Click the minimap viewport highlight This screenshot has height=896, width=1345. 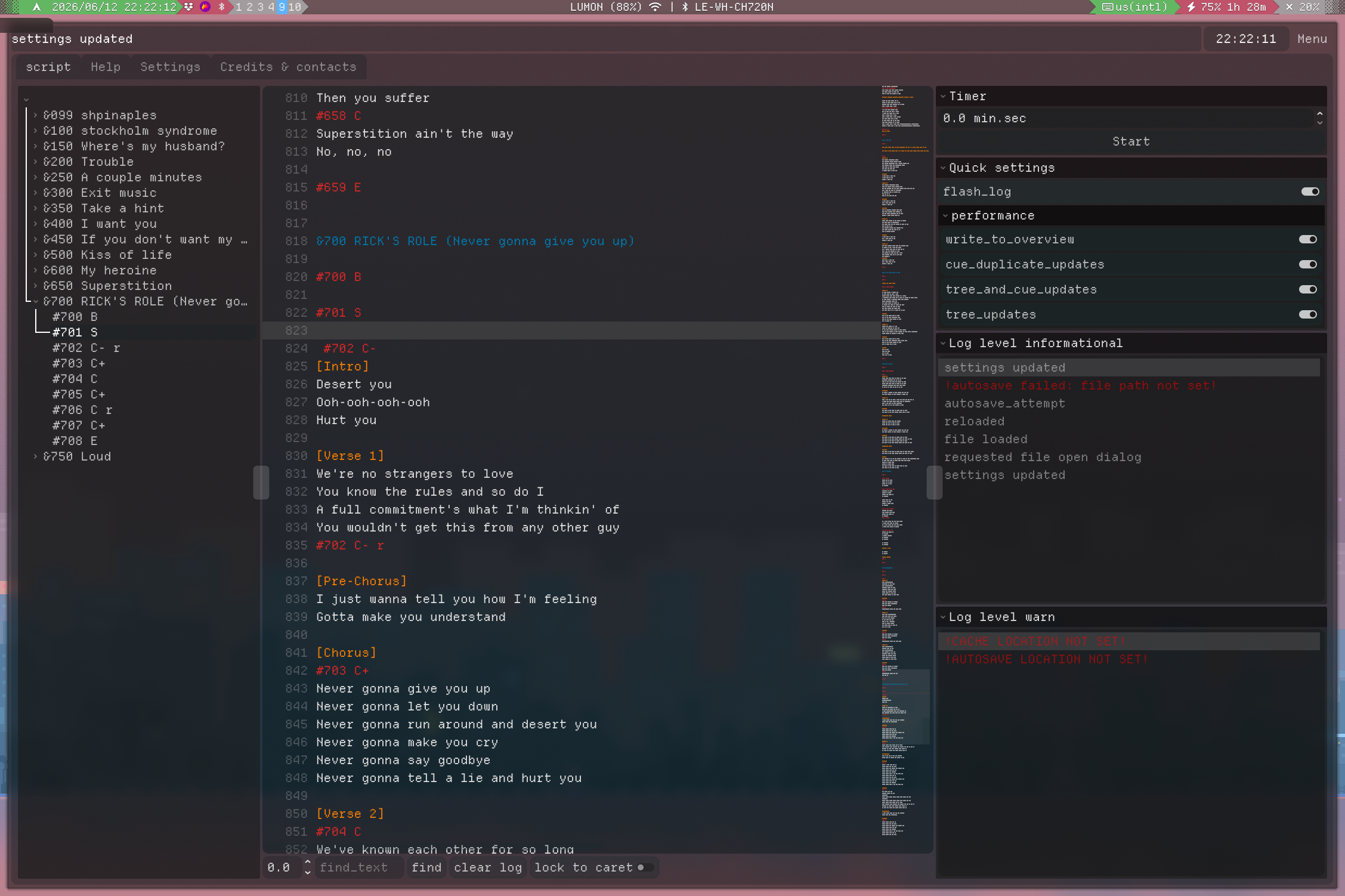coord(905,707)
